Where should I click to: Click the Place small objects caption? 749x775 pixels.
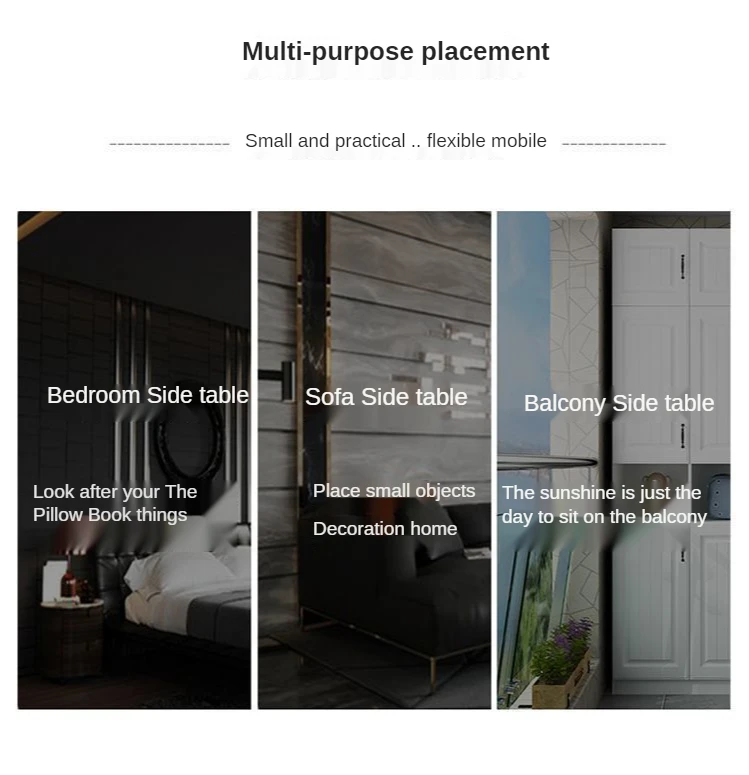click(394, 491)
